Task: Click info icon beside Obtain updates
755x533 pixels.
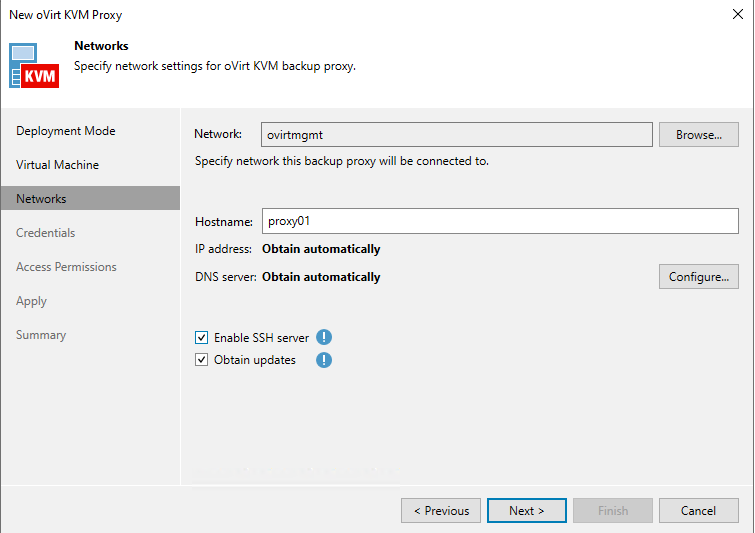Action: [x=324, y=360]
